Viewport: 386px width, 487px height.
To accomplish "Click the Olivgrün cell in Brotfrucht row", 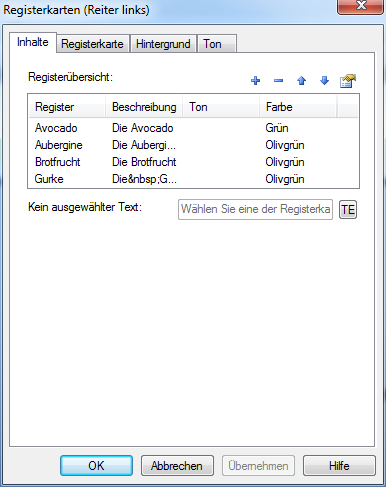I will [285, 162].
